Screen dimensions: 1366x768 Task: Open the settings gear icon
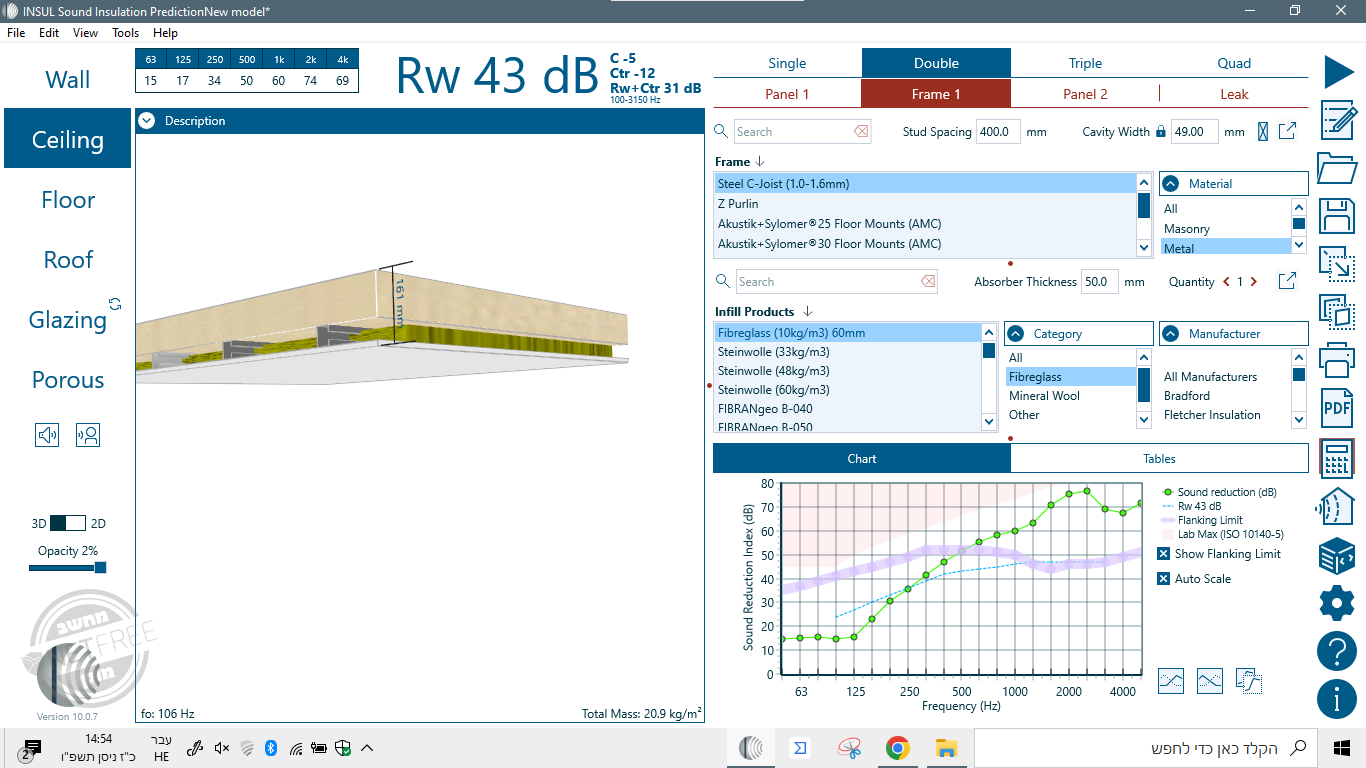[1337, 603]
